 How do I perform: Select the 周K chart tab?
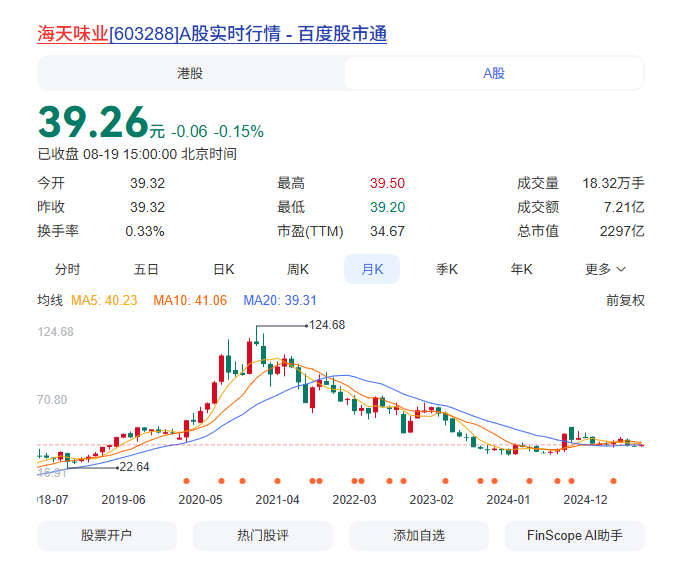coord(298,269)
